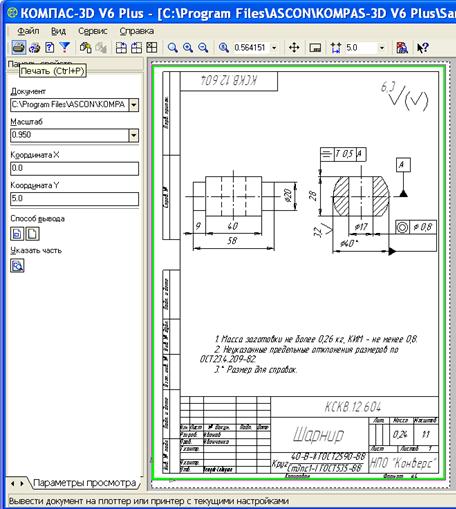Open the margin value 5.0 dropdown arrow

coord(382,48)
